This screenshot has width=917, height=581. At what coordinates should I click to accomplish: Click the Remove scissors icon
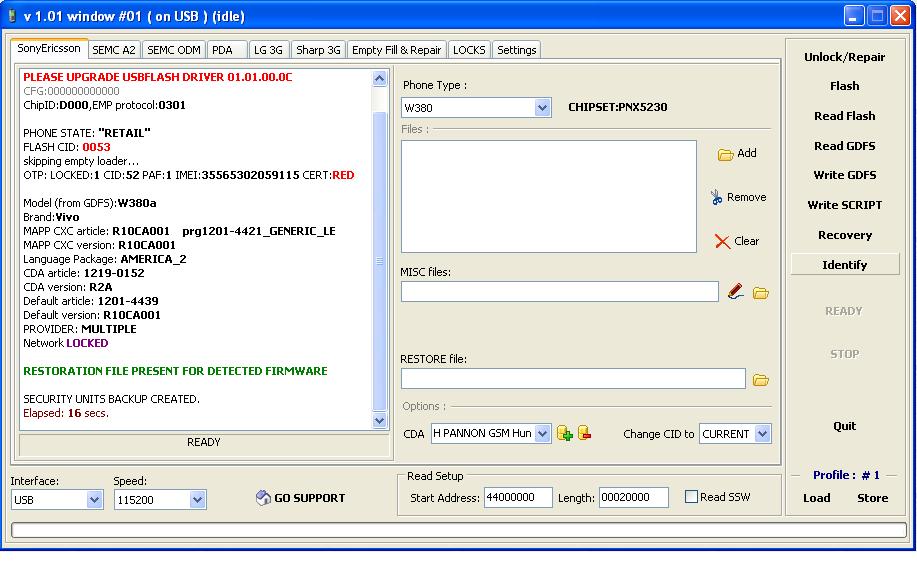tap(716, 197)
